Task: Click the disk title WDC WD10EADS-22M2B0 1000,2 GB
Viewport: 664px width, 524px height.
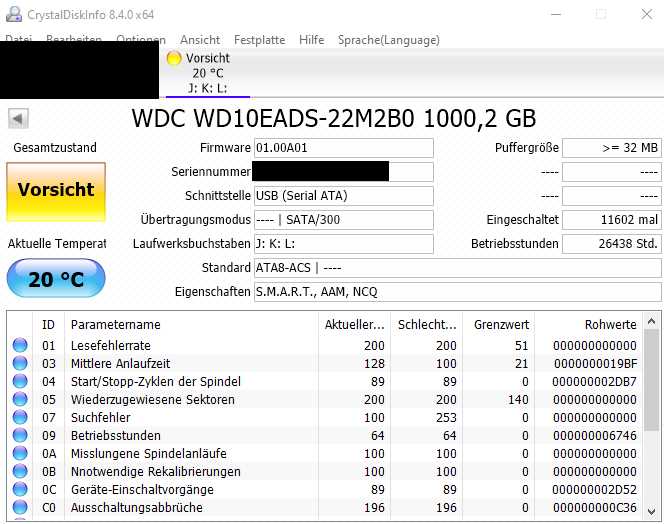Action: pos(334,119)
